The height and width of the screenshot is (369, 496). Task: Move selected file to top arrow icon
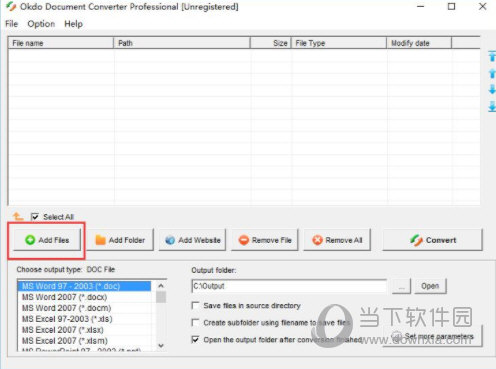click(x=492, y=56)
